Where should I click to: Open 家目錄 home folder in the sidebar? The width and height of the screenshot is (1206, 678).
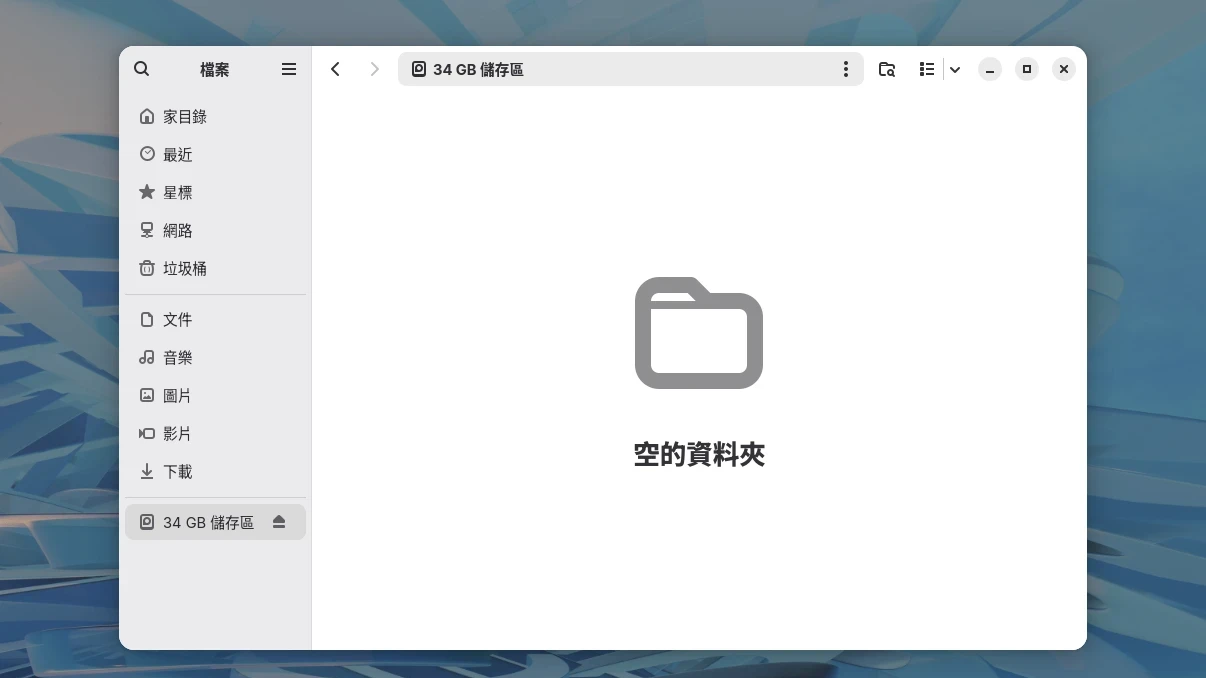coord(185,117)
